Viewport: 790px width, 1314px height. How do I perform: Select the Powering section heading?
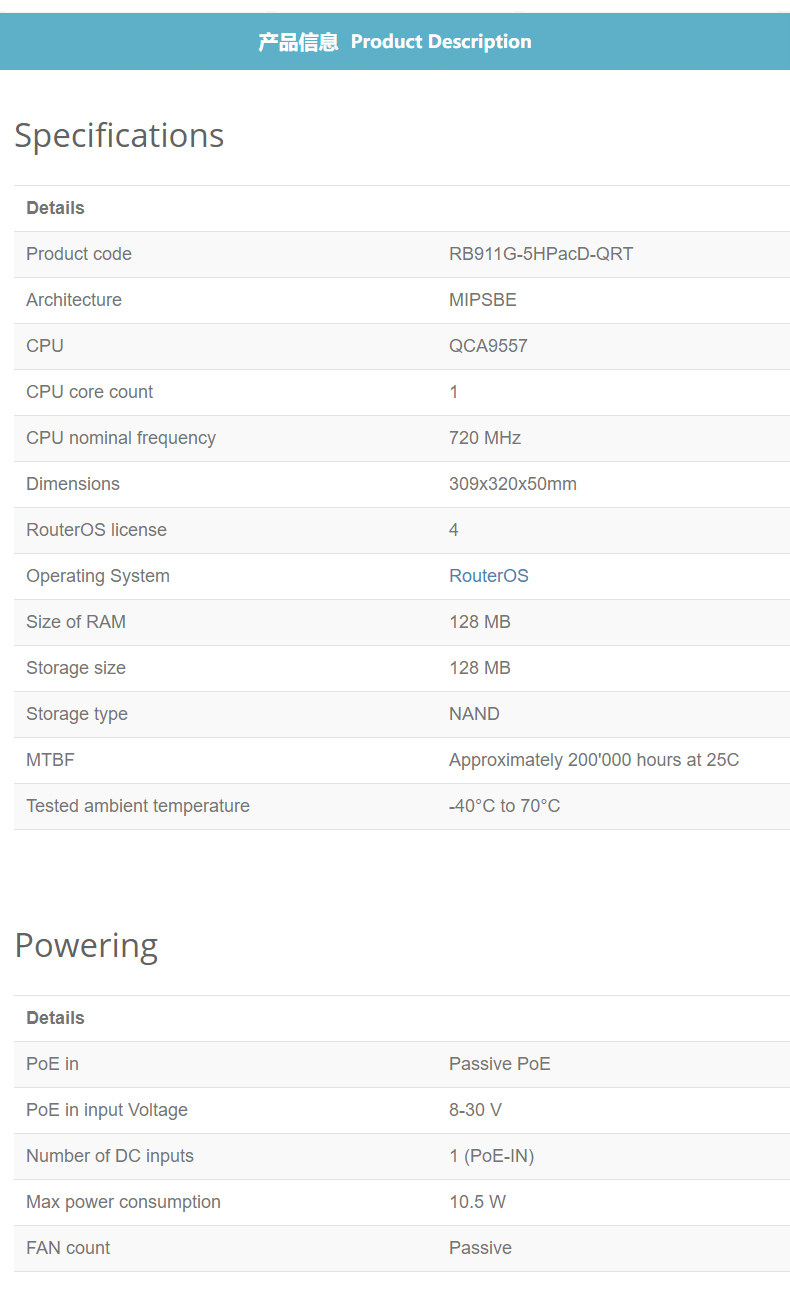86,945
